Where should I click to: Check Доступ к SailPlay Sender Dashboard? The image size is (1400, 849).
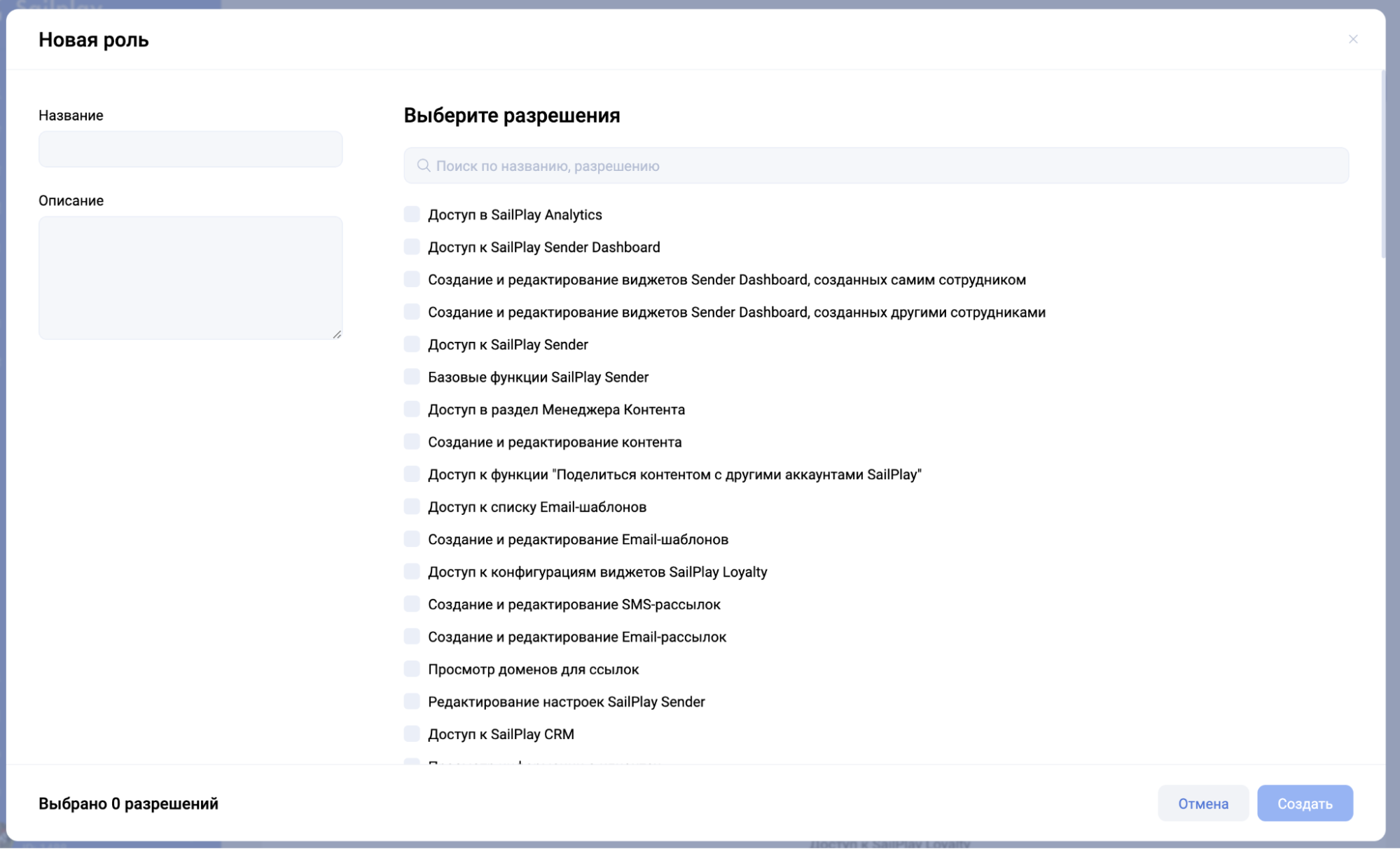(412, 247)
